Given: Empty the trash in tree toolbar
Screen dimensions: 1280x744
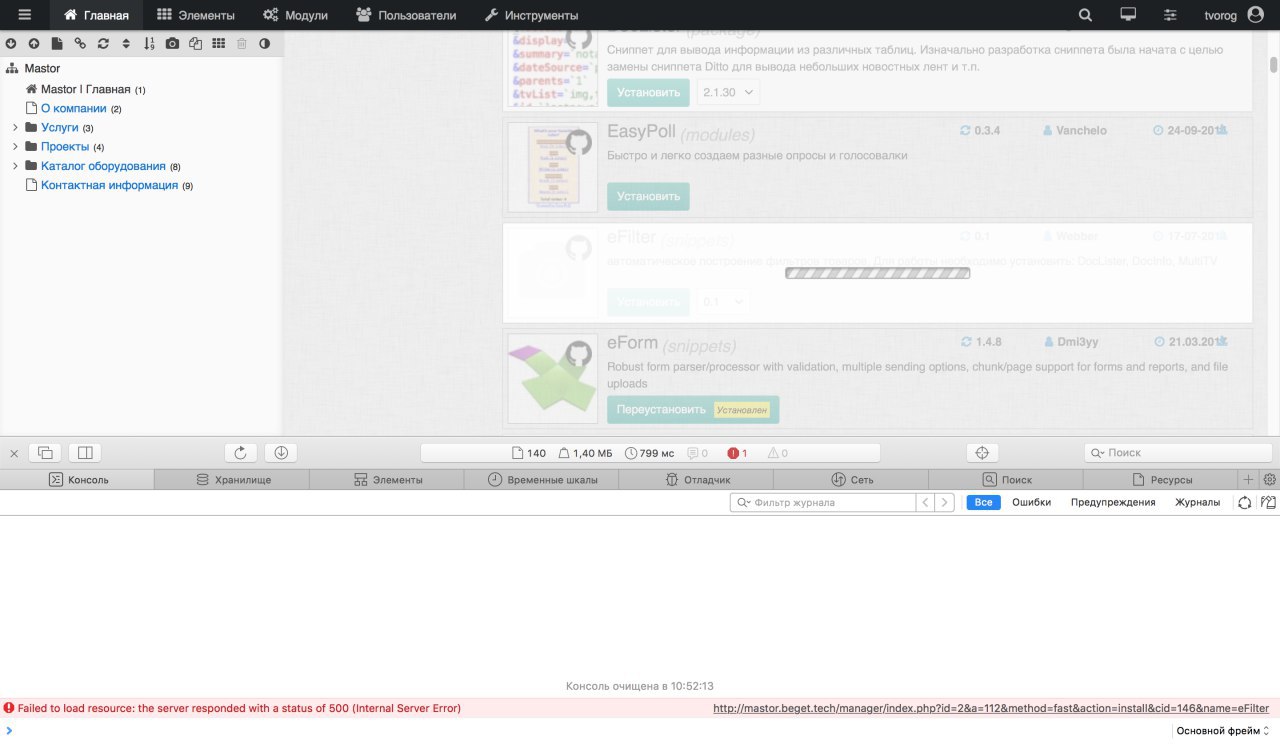Looking at the screenshot, I should (x=241, y=44).
